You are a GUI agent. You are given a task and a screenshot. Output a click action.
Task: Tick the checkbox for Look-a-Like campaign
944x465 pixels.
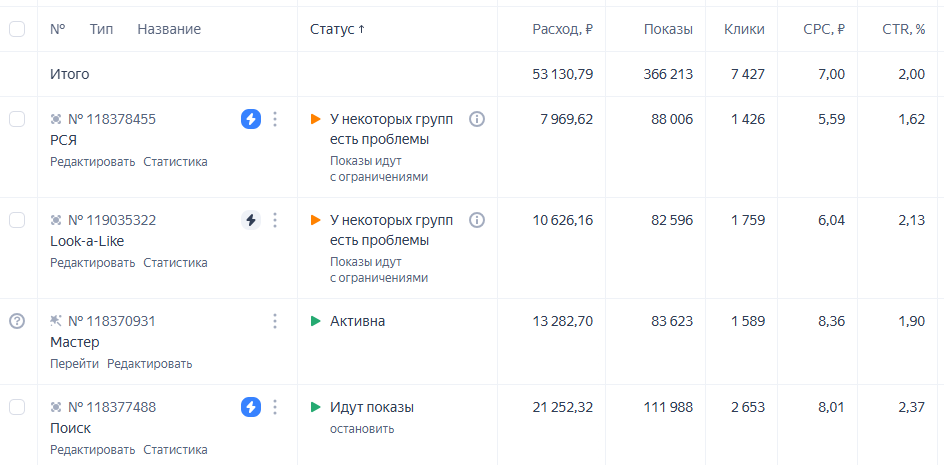17,220
